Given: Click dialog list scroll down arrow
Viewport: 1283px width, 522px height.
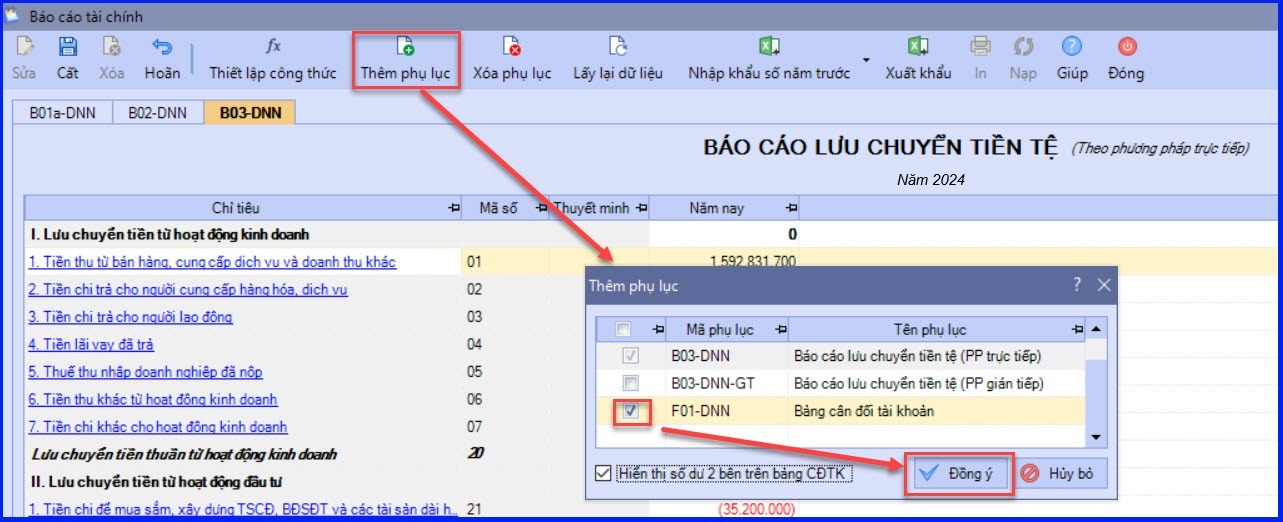Looking at the screenshot, I should 1097,437.
